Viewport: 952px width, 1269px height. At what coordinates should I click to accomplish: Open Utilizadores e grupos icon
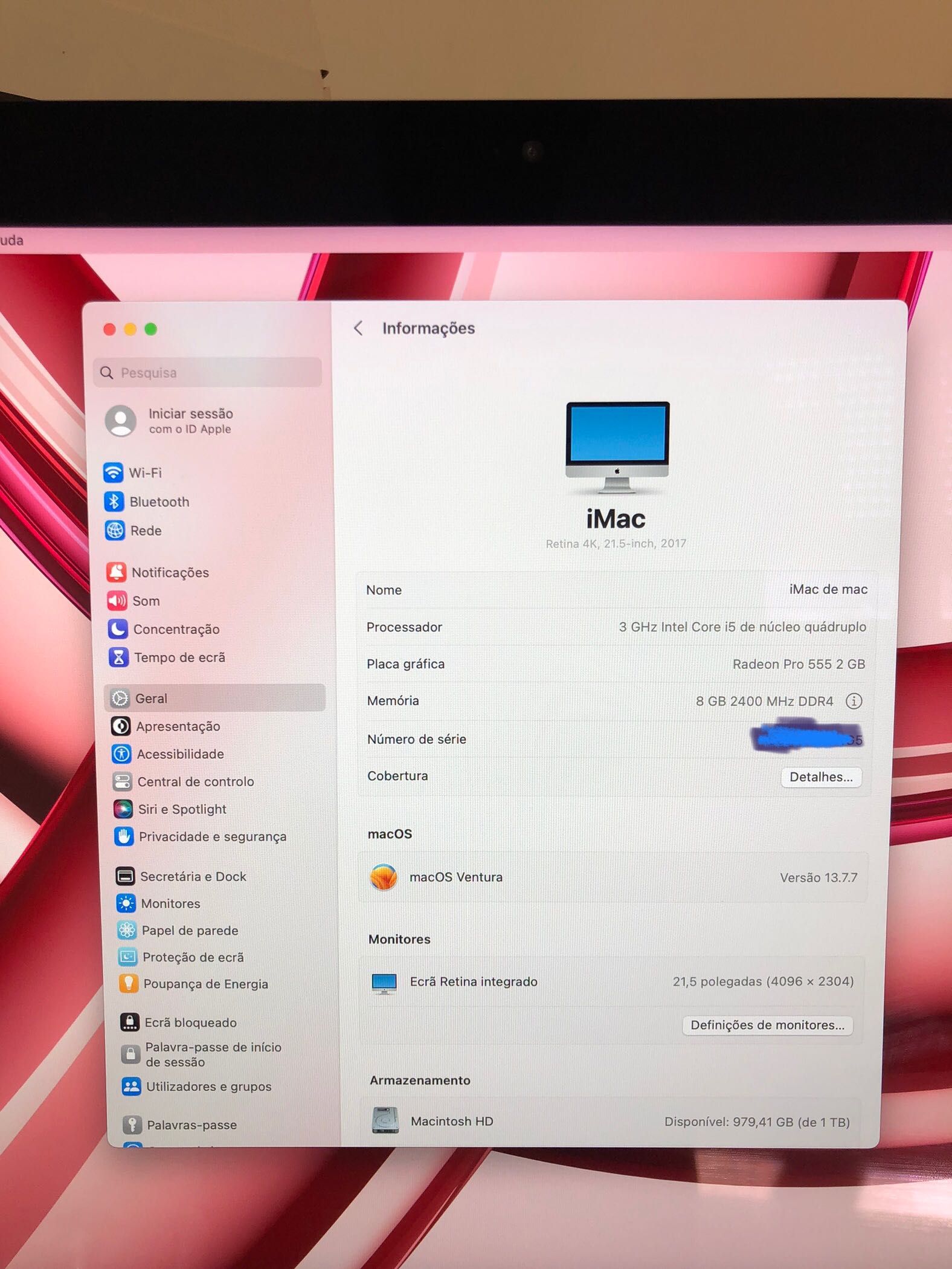tap(131, 1086)
